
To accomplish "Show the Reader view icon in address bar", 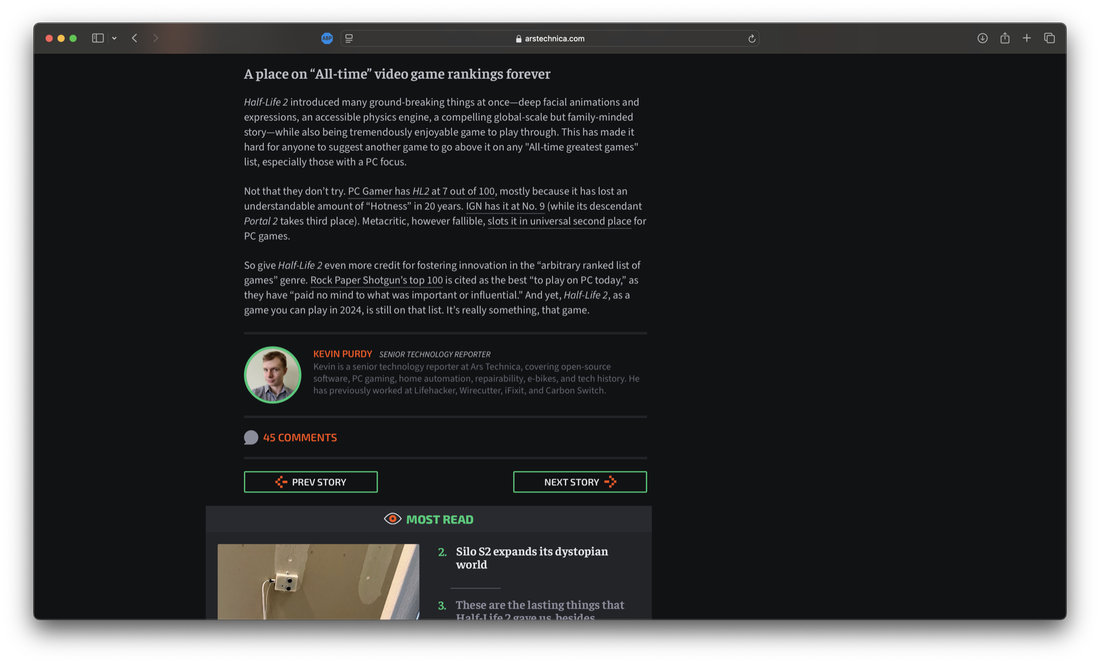I will [349, 39].
